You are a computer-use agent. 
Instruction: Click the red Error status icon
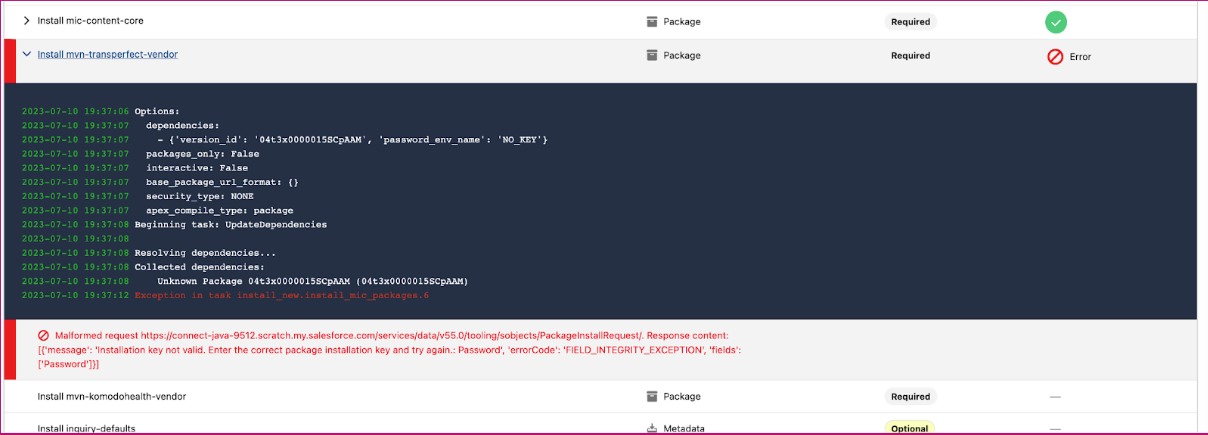(x=1055, y=57)
